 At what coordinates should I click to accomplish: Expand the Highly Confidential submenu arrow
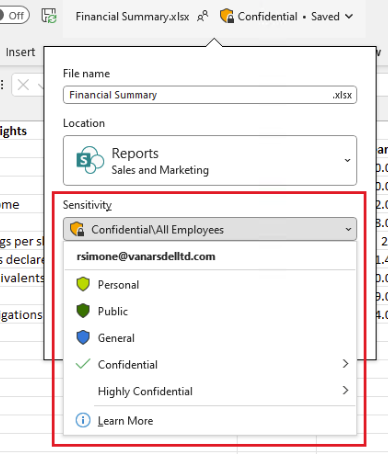(346, 390)
